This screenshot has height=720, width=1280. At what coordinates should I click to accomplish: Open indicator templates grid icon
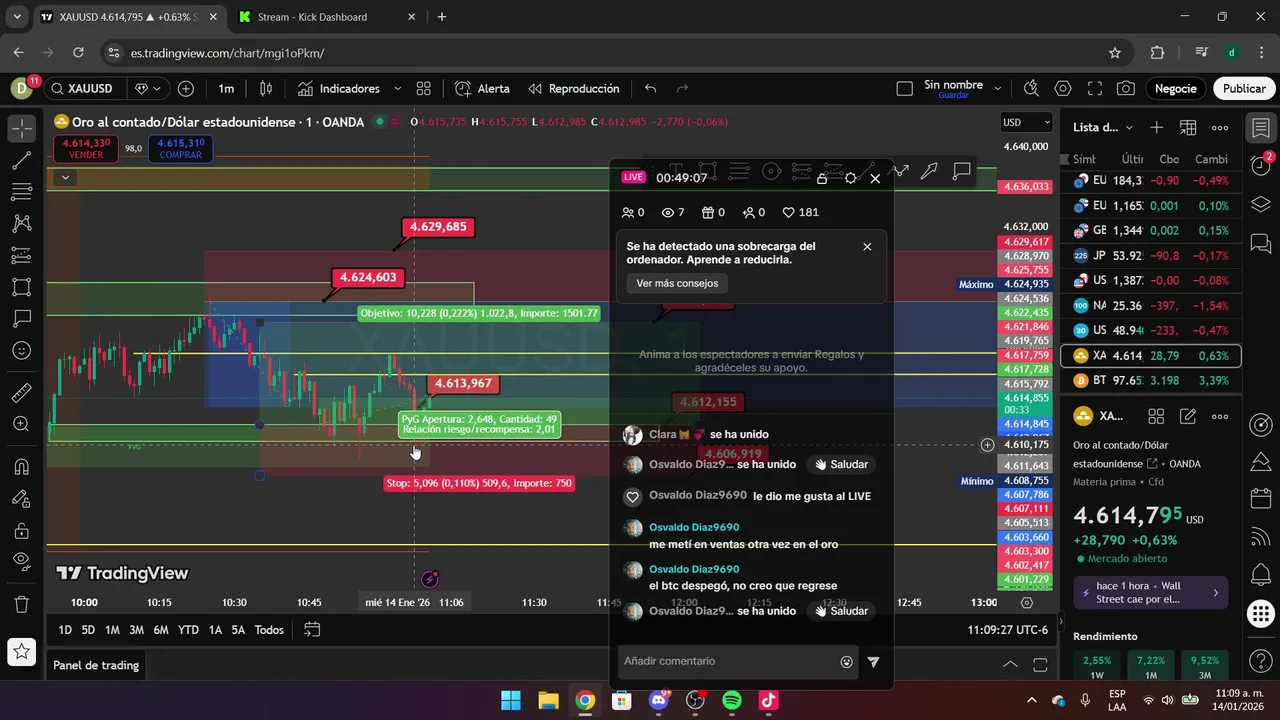coord(424,89)
